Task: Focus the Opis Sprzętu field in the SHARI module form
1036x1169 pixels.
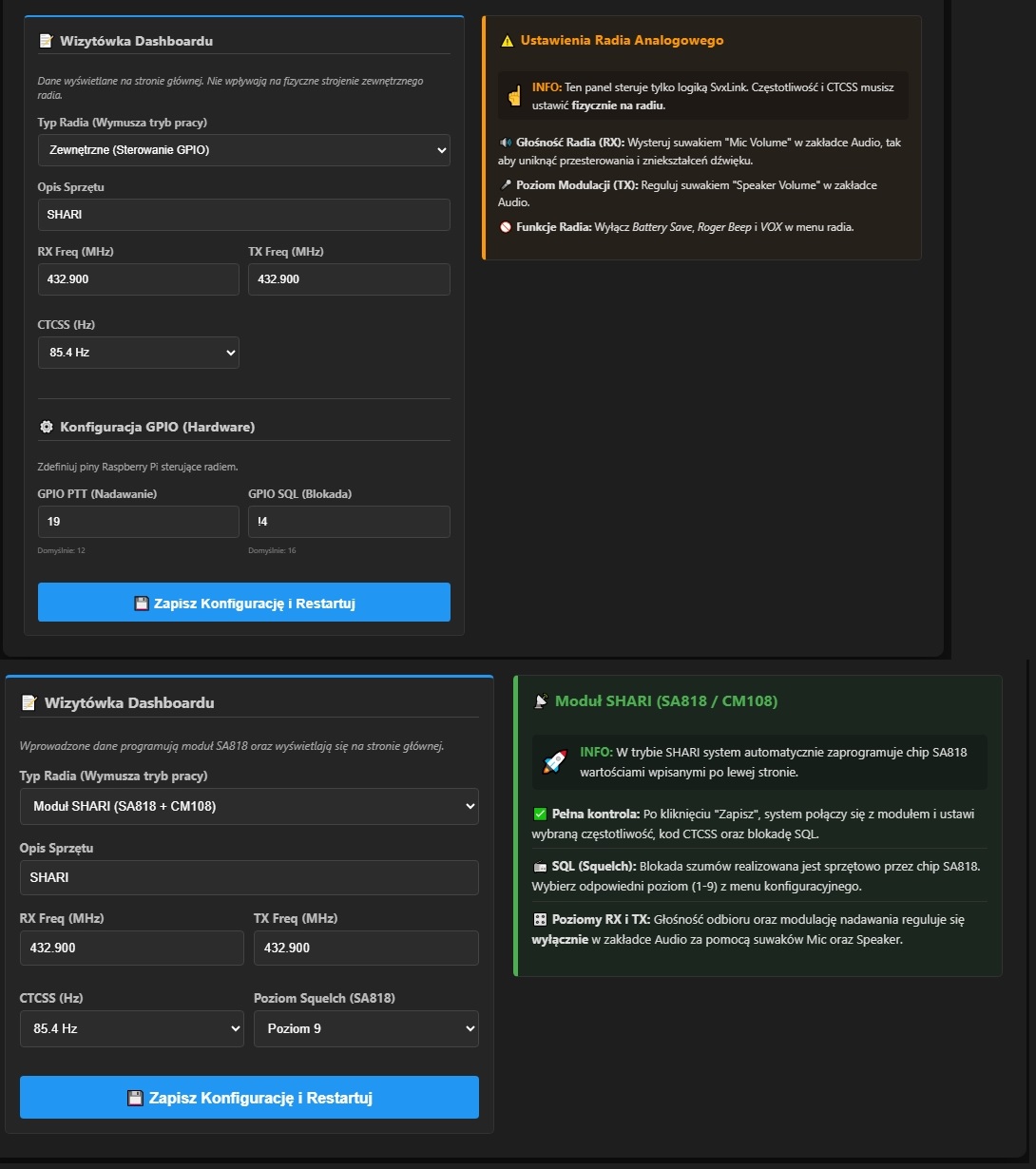Action: pyautogui.click(x=249, y=877)
